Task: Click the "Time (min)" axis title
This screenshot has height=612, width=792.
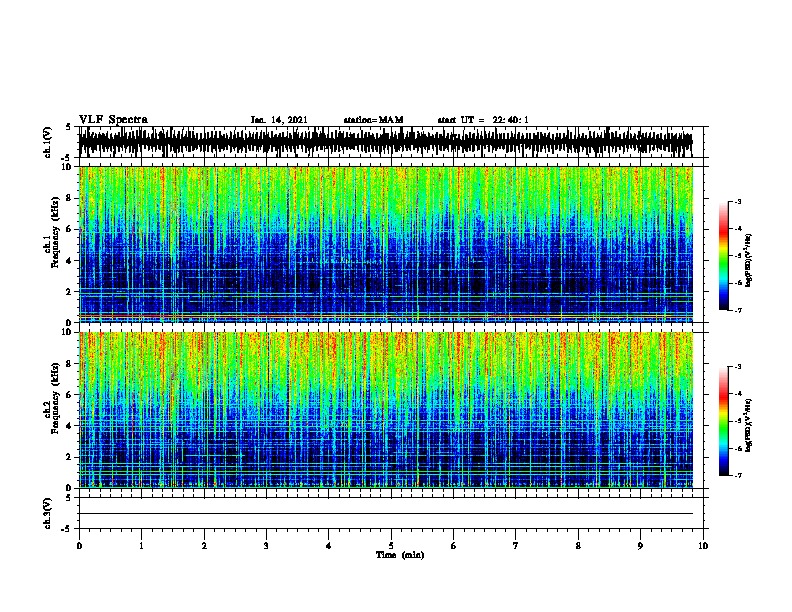Action: (400, 555)
